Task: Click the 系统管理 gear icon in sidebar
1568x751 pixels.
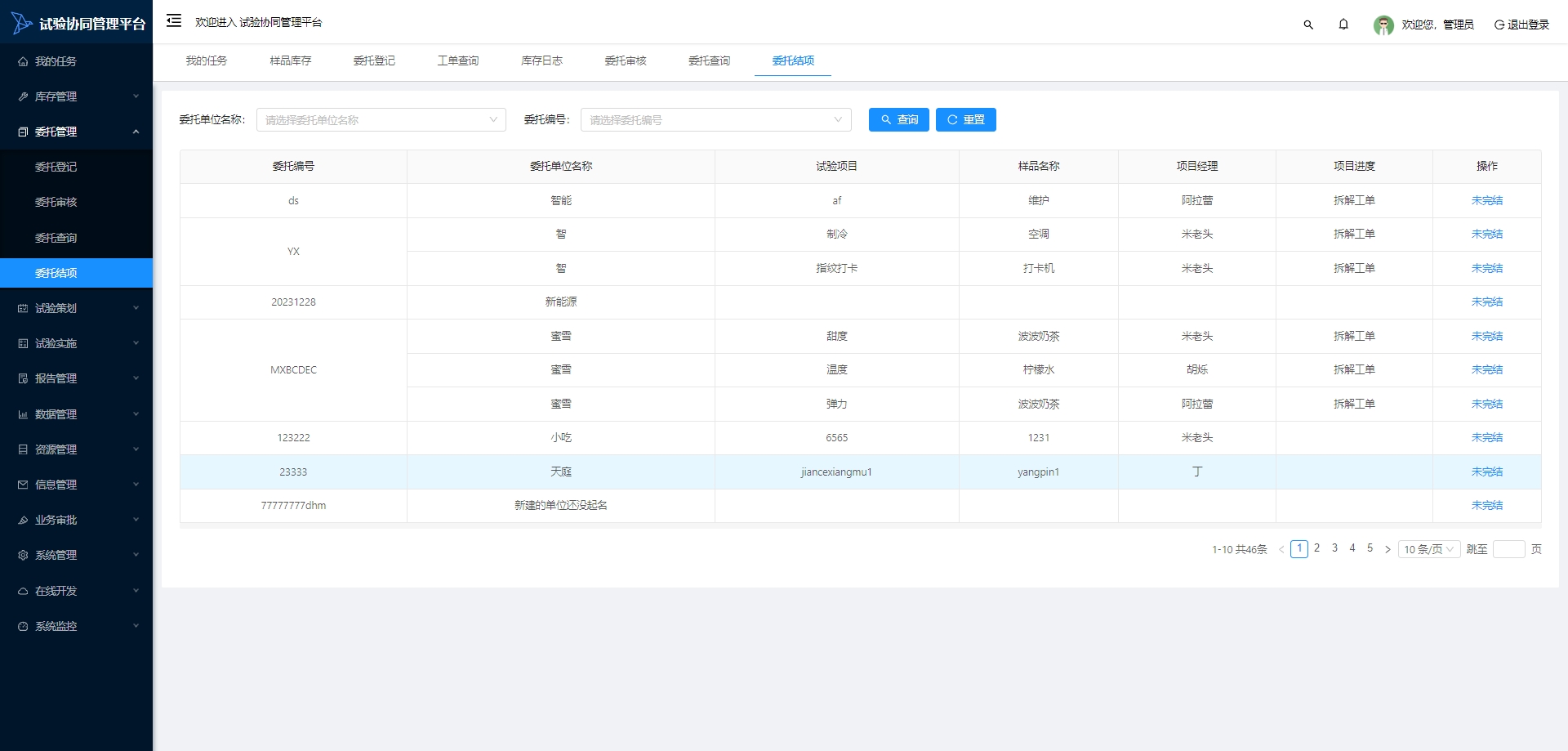Action: 23,556
